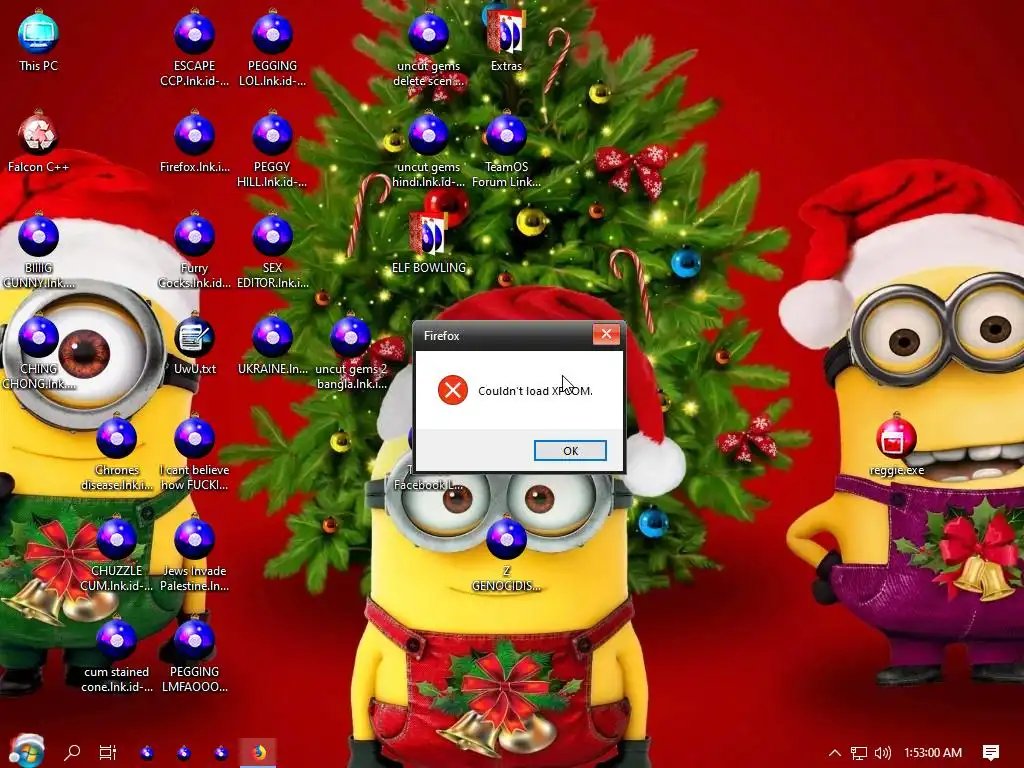Open the Action Center notifications icon
This screenshot has height=768, width=1024.
point(991,753)
